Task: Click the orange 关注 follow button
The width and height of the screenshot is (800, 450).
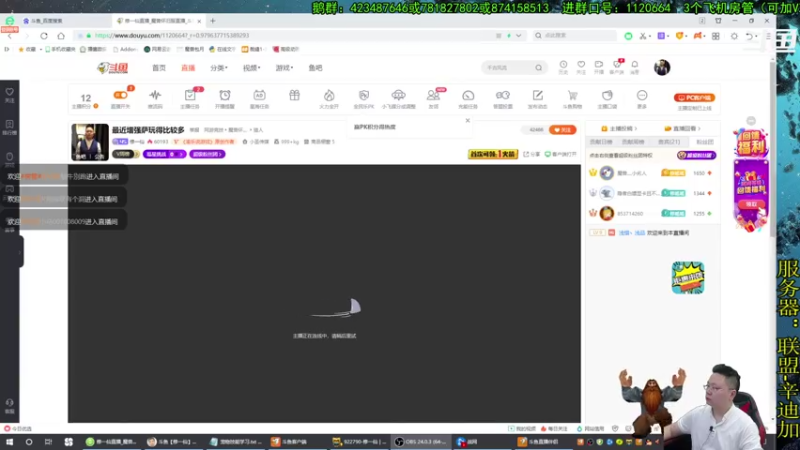Action: click(x=562, y=130)
